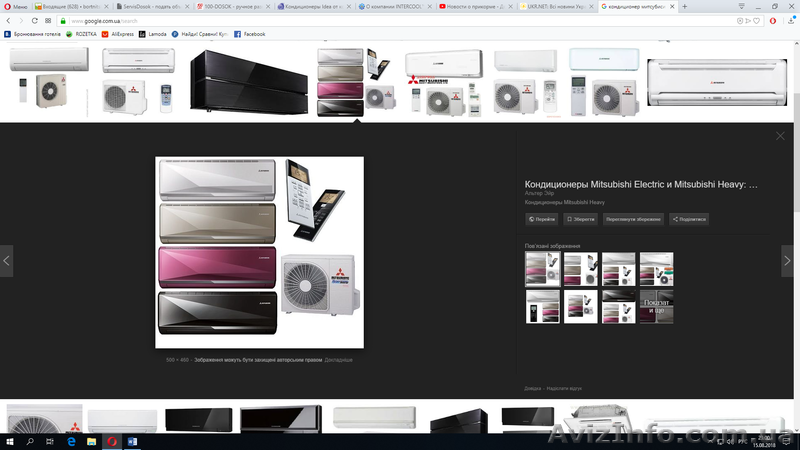
Task: Show the previous image with left arrow
Action: click(x=7, y=260)
